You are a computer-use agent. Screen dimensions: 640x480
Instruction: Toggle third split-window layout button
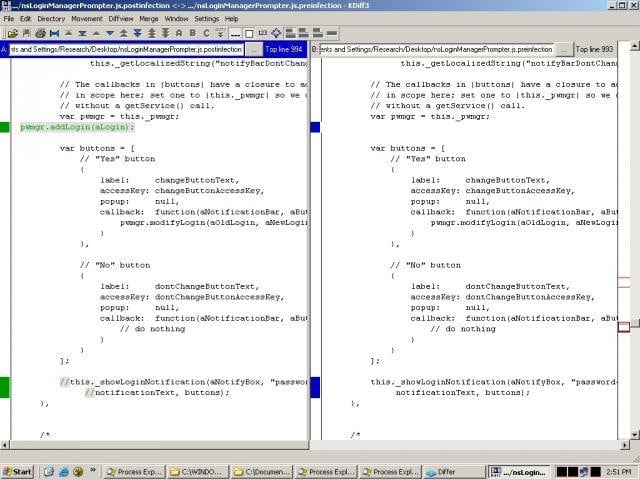click(318, 33)
